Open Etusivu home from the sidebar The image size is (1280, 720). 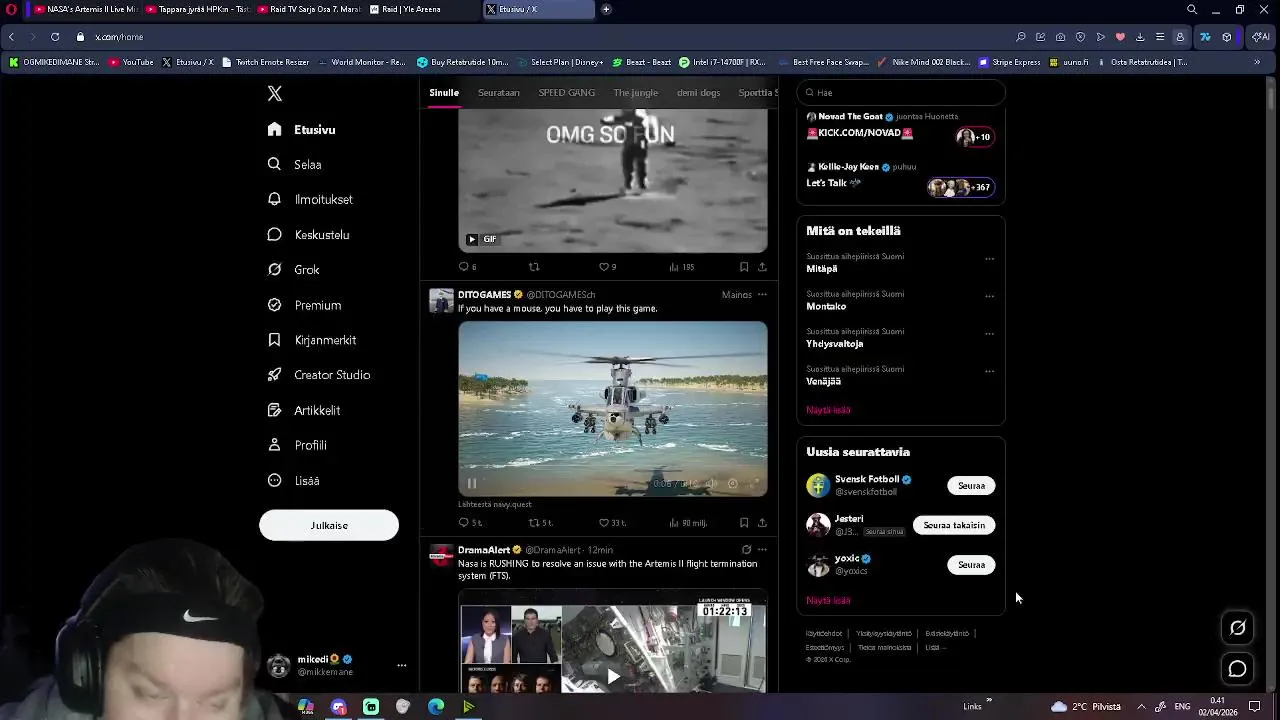point(302,130)
